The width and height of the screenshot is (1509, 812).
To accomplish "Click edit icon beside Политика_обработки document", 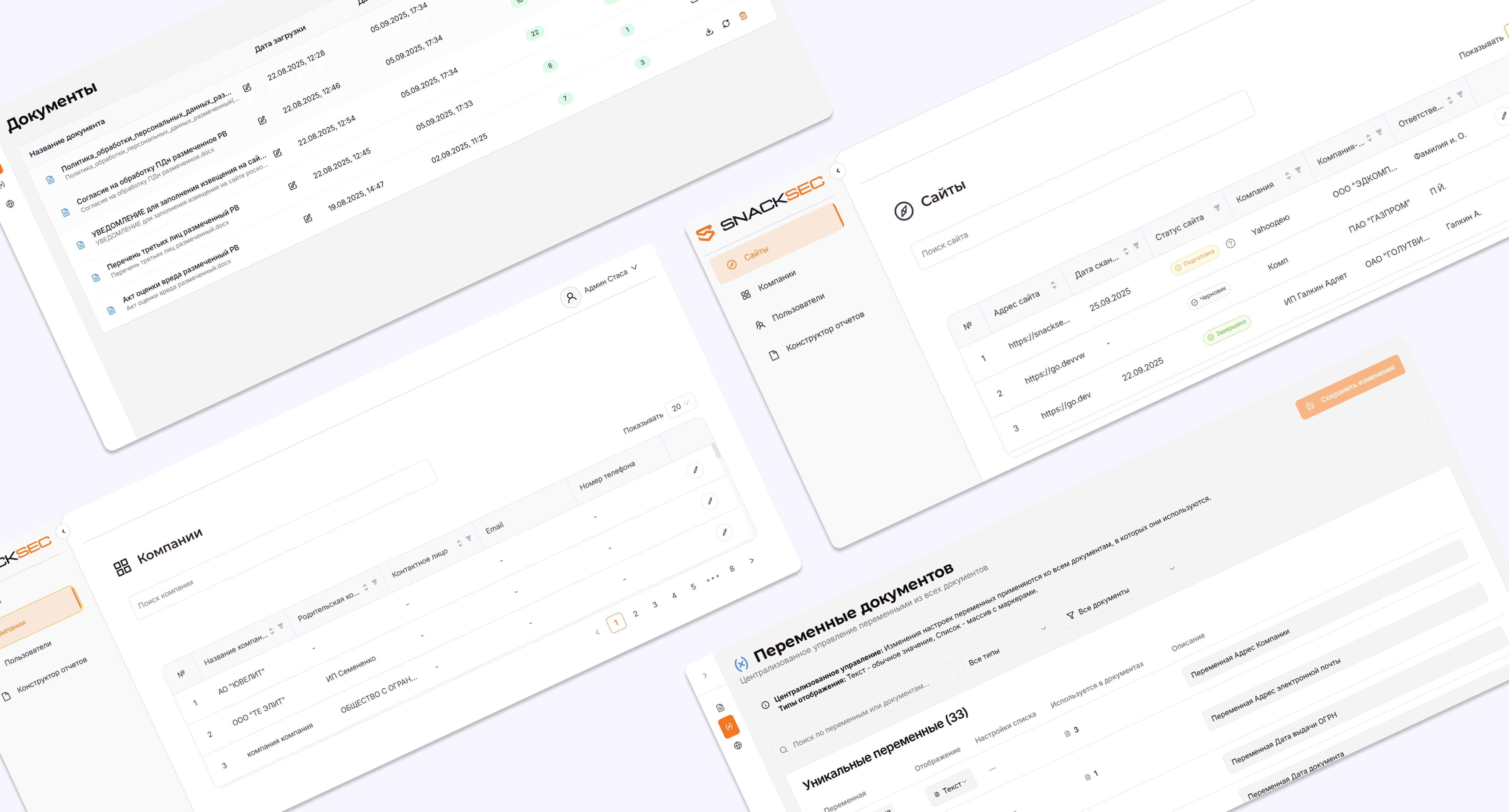I will point(247,88).
